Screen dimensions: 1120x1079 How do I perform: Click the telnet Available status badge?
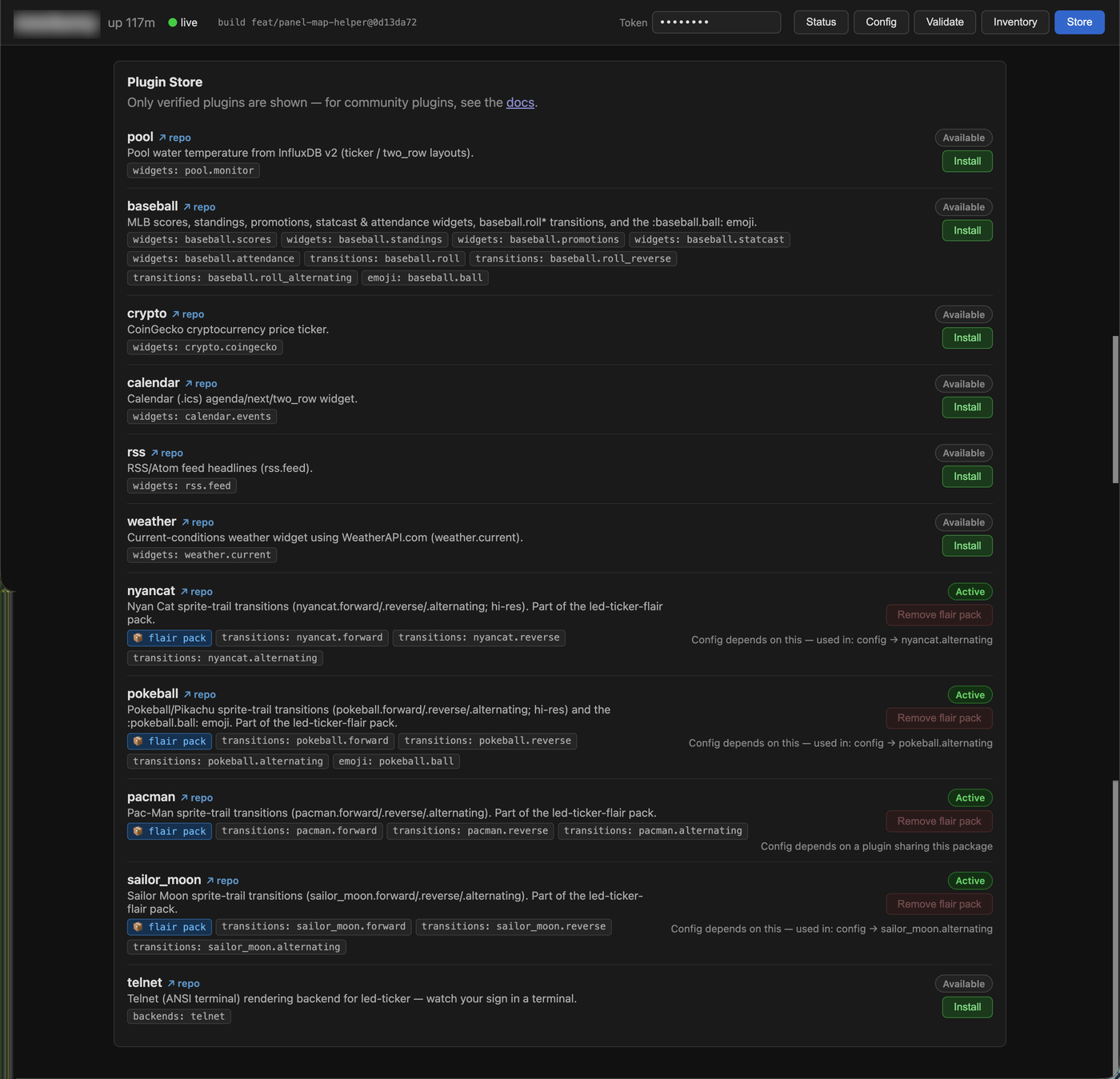click(x=963, y=984)
